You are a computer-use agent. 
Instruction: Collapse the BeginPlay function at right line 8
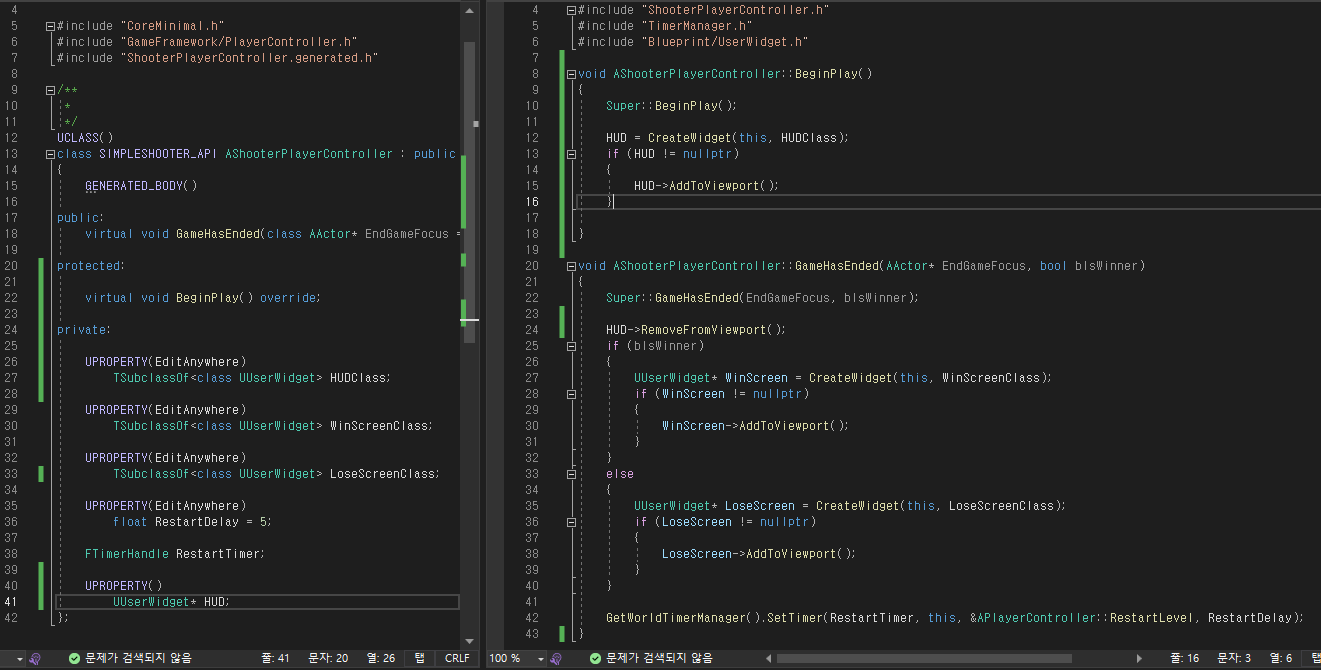tap(571, 74)
